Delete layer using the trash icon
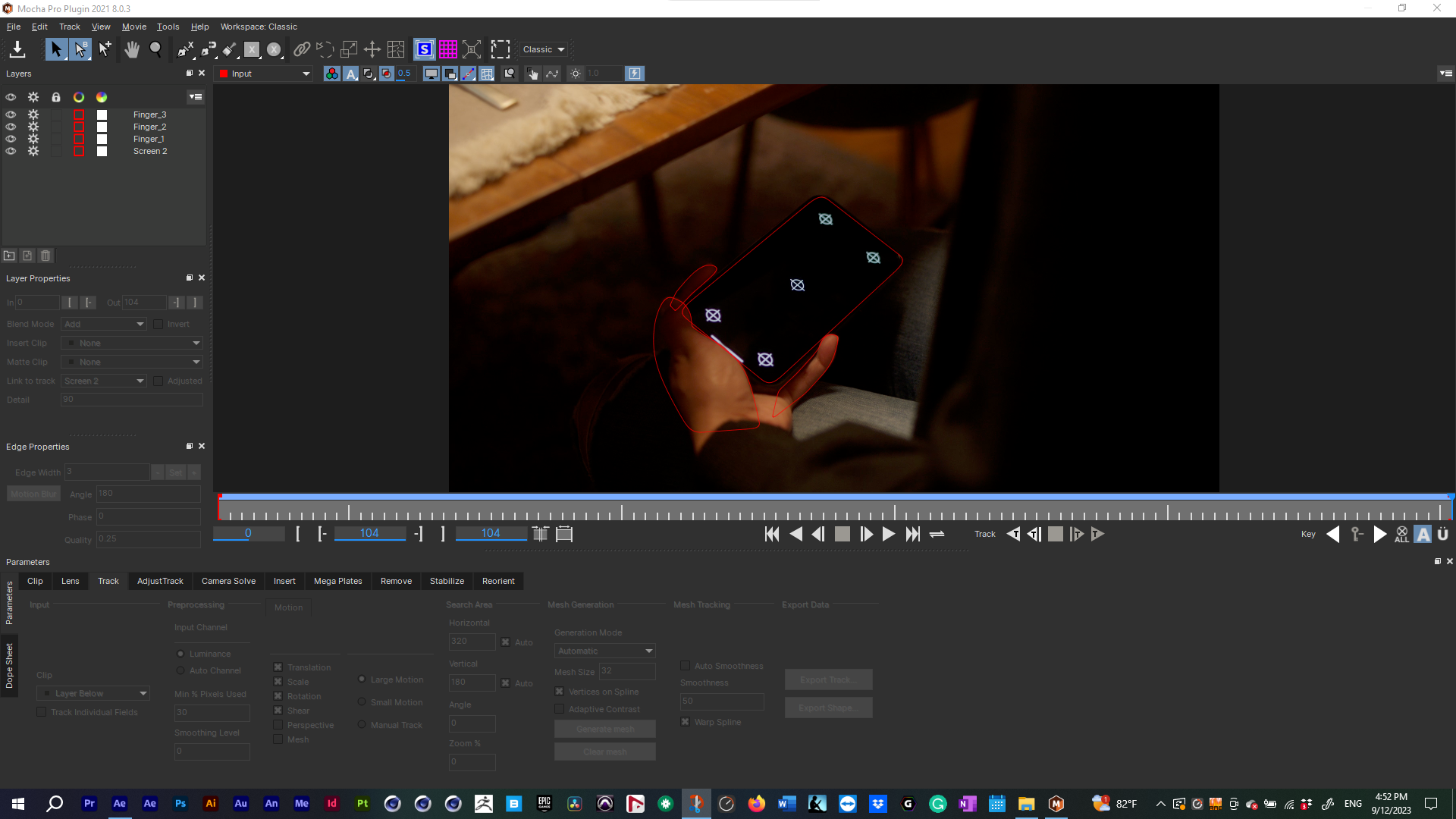 [x=45, y=256]
